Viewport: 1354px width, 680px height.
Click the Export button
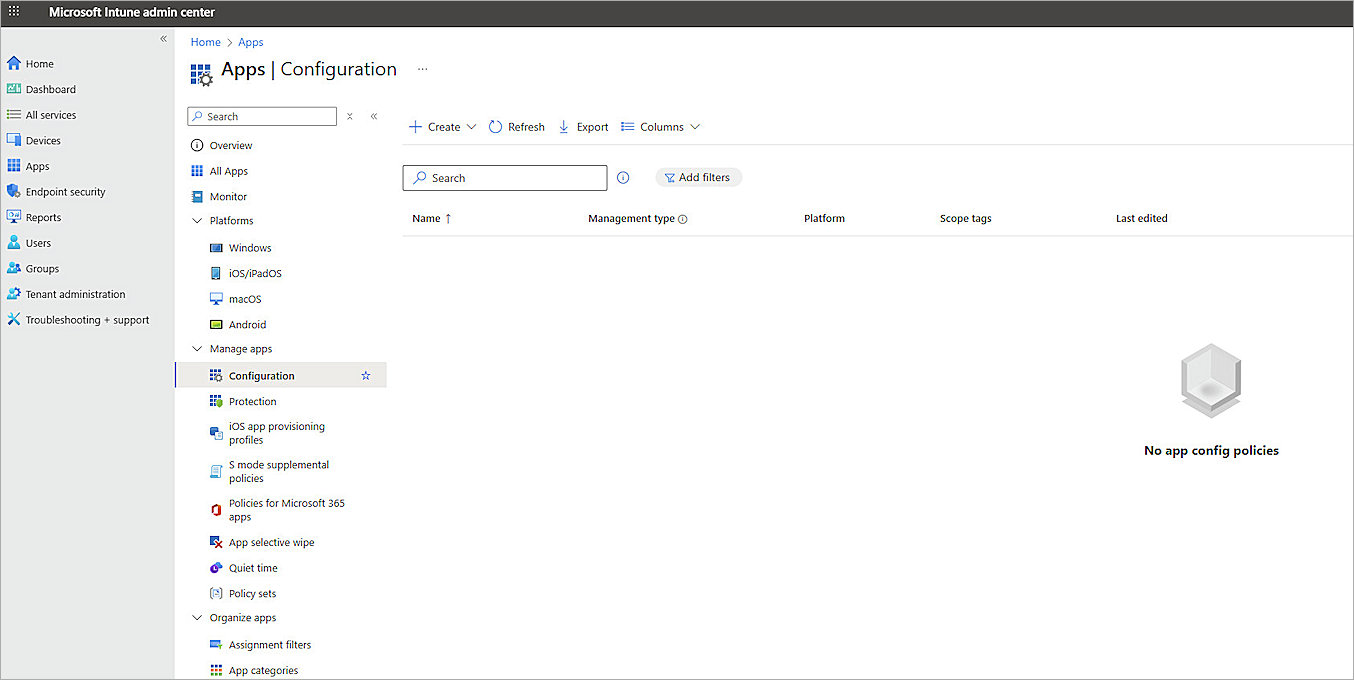click(x=583, y=127)
